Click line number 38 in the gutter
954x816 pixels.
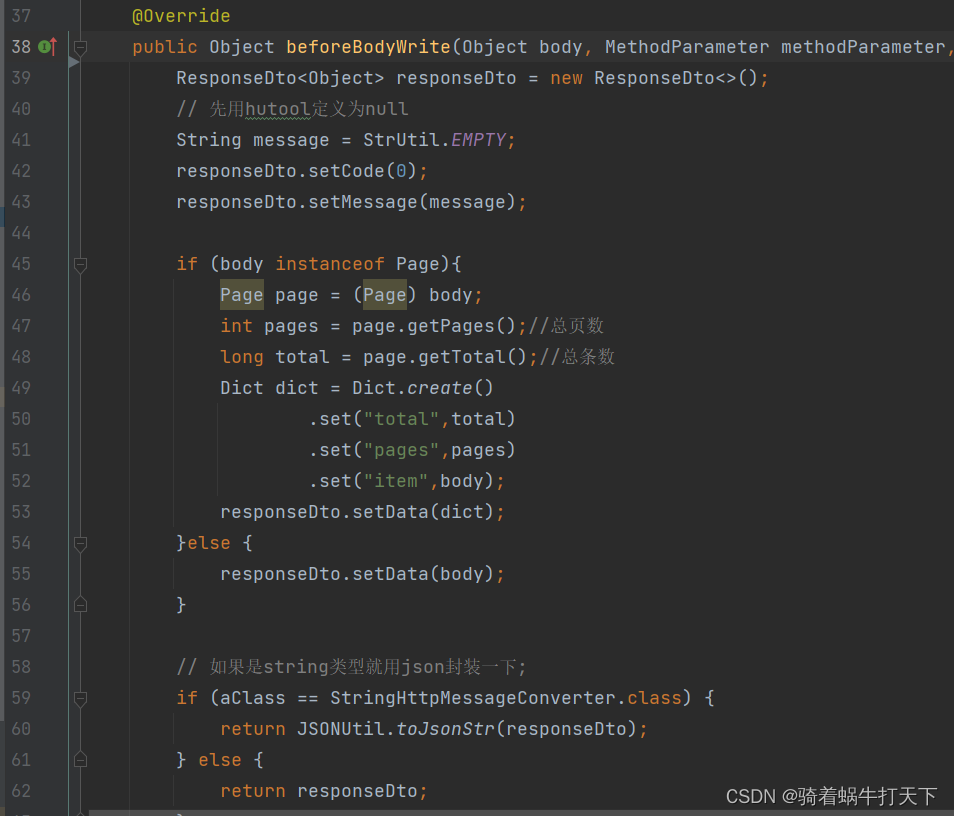pyautogui.click(x=21, y=46)
